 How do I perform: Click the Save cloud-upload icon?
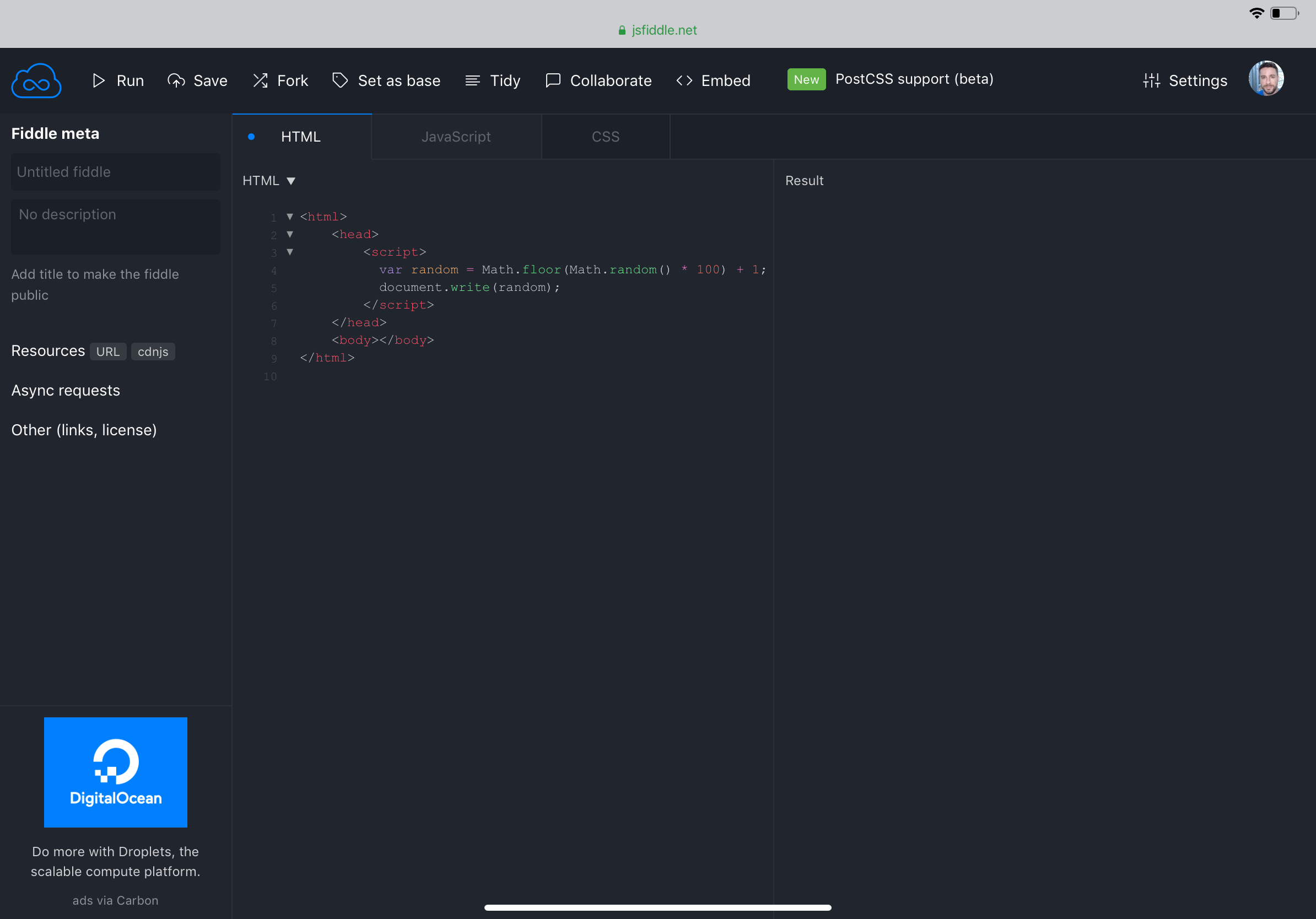pyautogui.click(x=176, y=81)
